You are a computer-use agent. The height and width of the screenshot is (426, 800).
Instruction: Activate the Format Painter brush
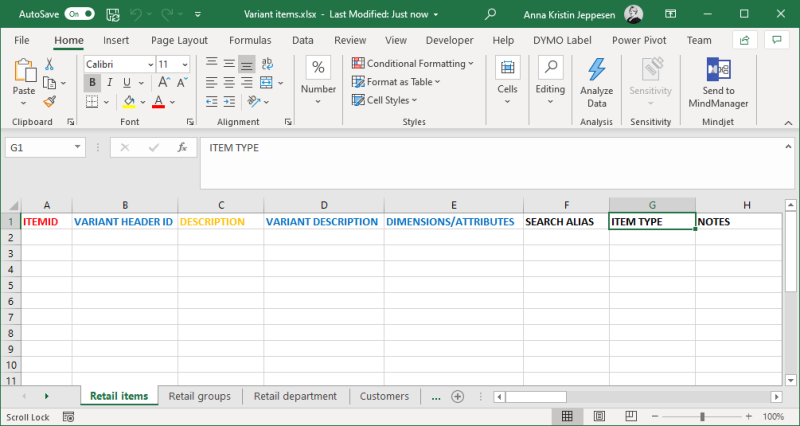[x=49, y=101]
